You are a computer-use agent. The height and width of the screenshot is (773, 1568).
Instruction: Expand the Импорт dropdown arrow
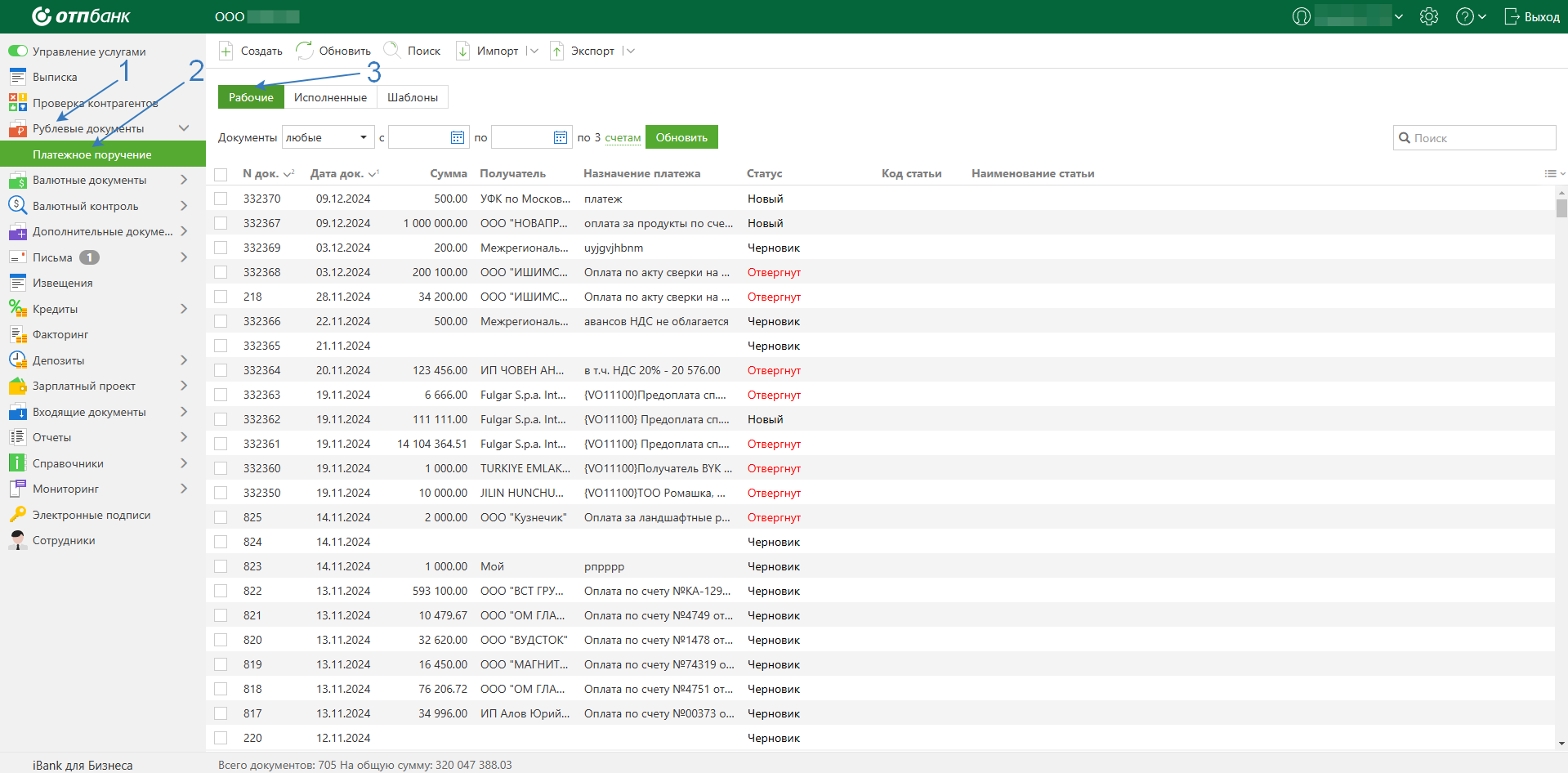click(534, 51)
